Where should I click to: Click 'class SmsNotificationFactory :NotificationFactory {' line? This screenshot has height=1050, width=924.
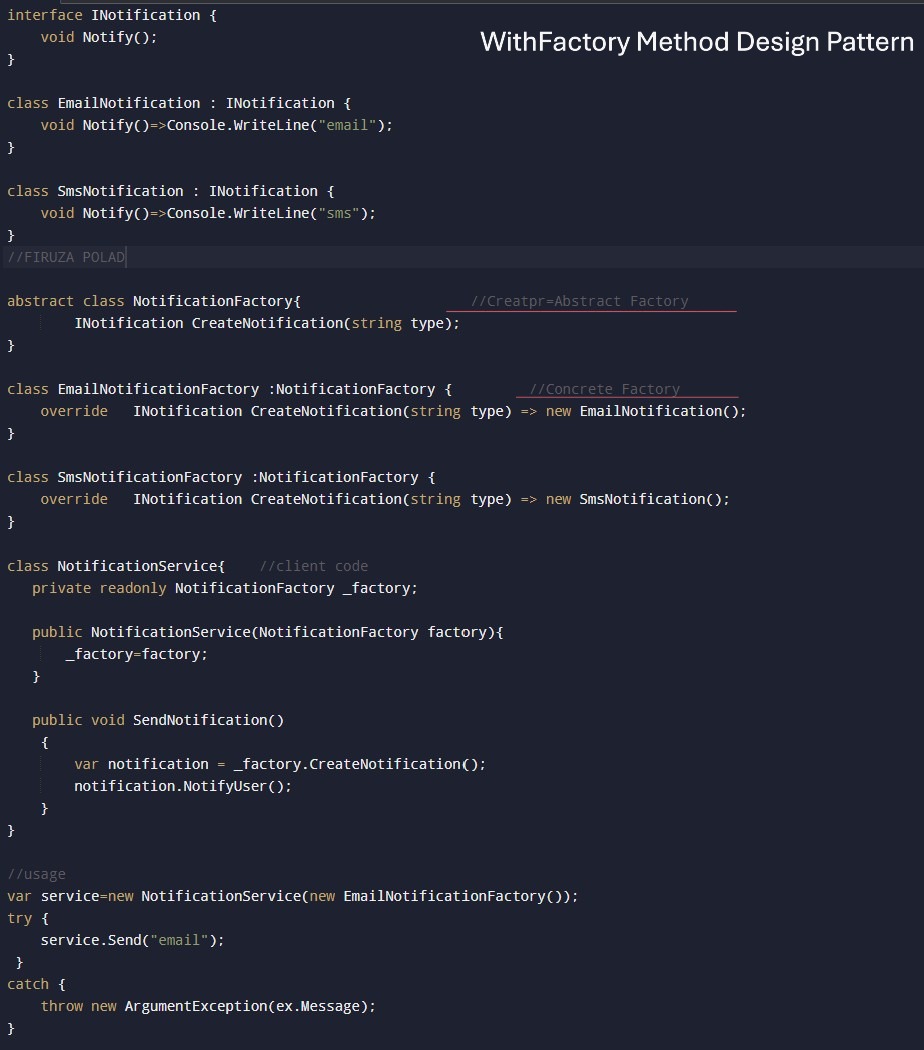[x=221, y=477]
